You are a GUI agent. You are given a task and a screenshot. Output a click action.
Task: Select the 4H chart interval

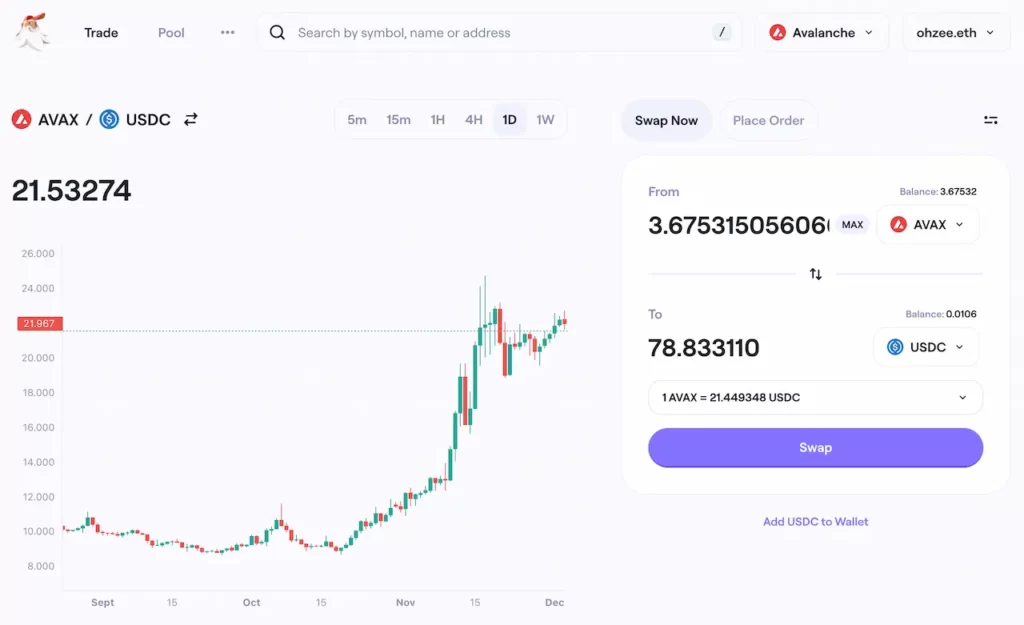(x=473, y=120)
